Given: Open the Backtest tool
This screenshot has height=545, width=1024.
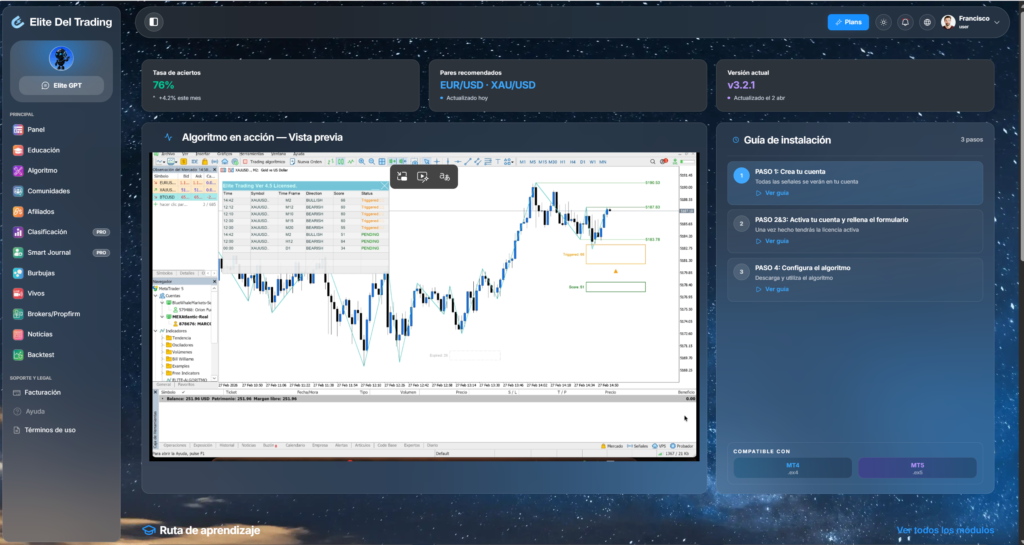Looking at the screenshot, I should [60, 354].
